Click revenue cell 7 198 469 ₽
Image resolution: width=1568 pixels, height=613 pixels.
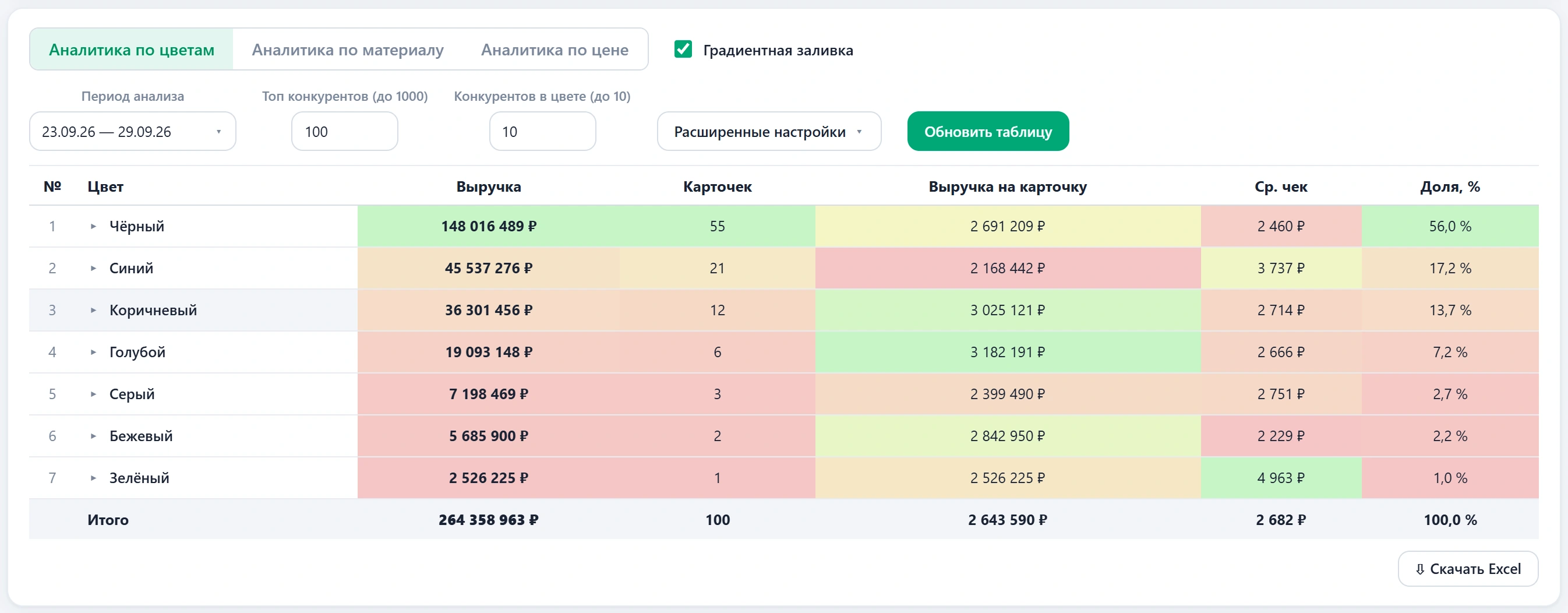coord(489,394)
